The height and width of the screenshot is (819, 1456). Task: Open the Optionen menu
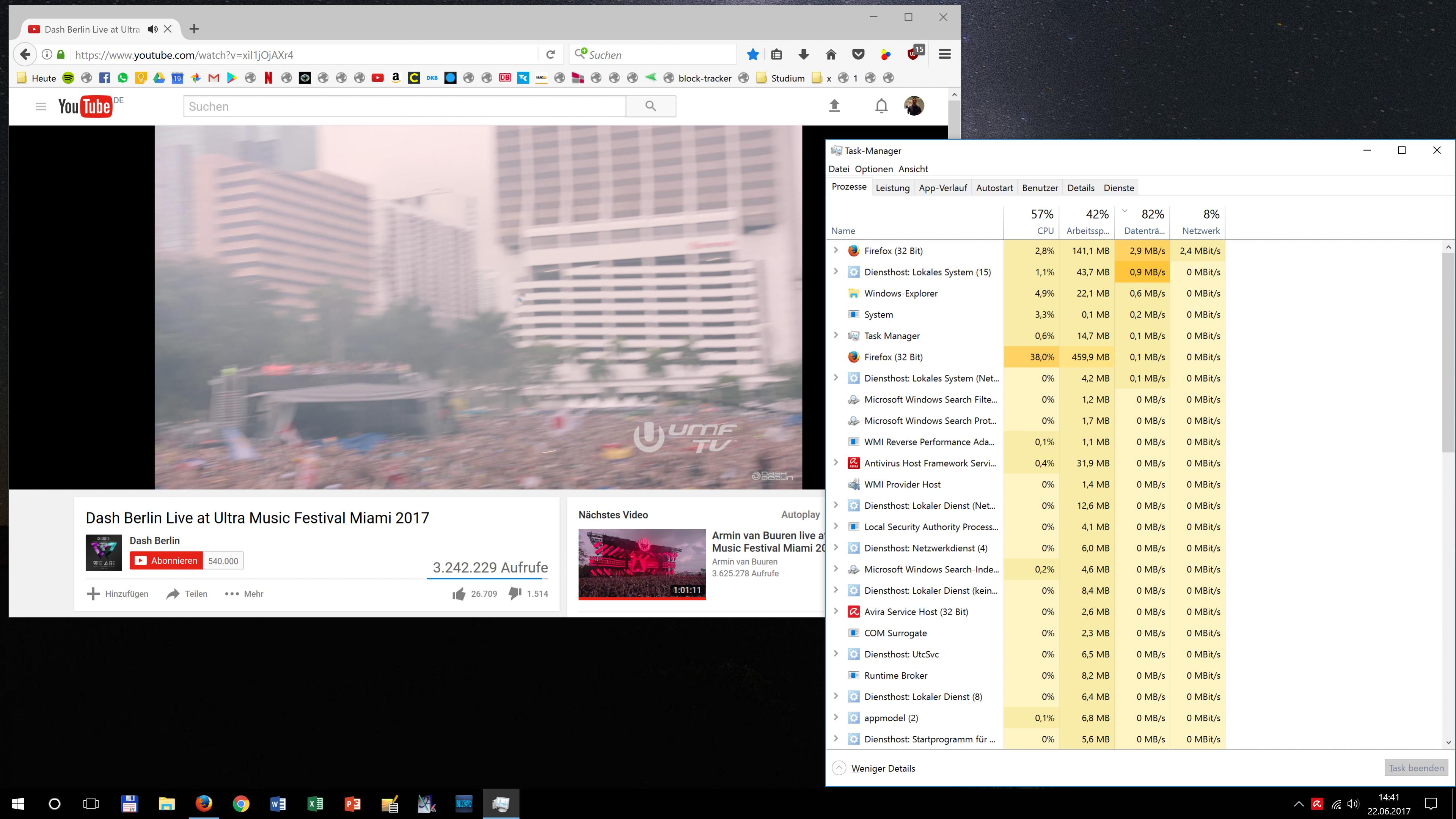click(873, 169)
